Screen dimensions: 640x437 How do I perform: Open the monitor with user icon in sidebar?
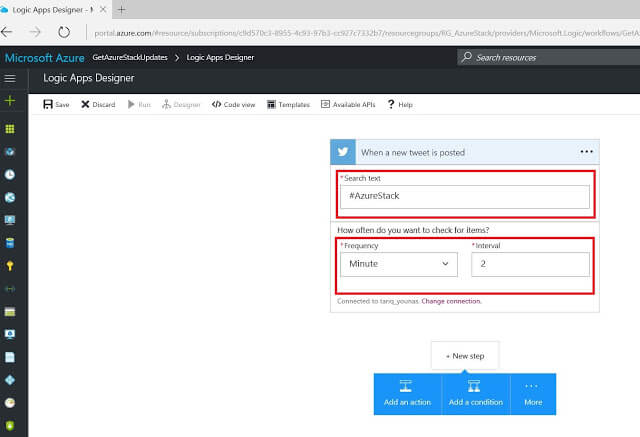[x=10, y=335]
